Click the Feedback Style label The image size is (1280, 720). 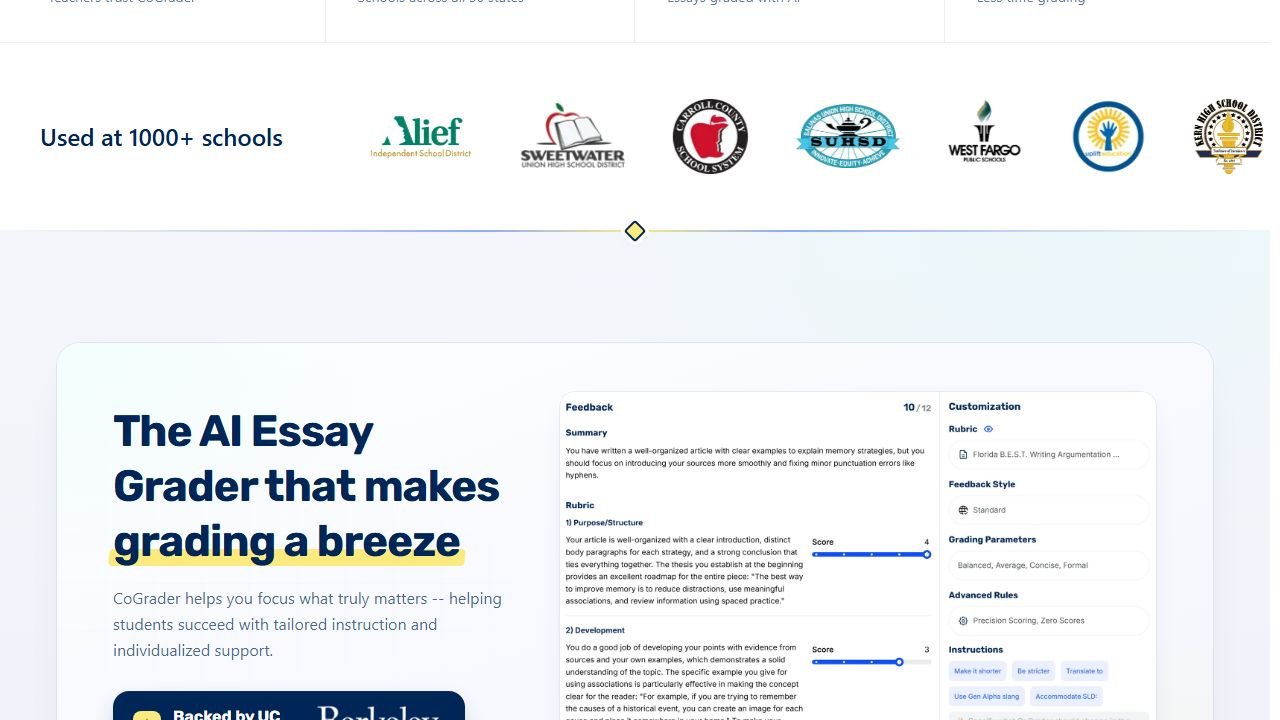(x=982, y=484)
